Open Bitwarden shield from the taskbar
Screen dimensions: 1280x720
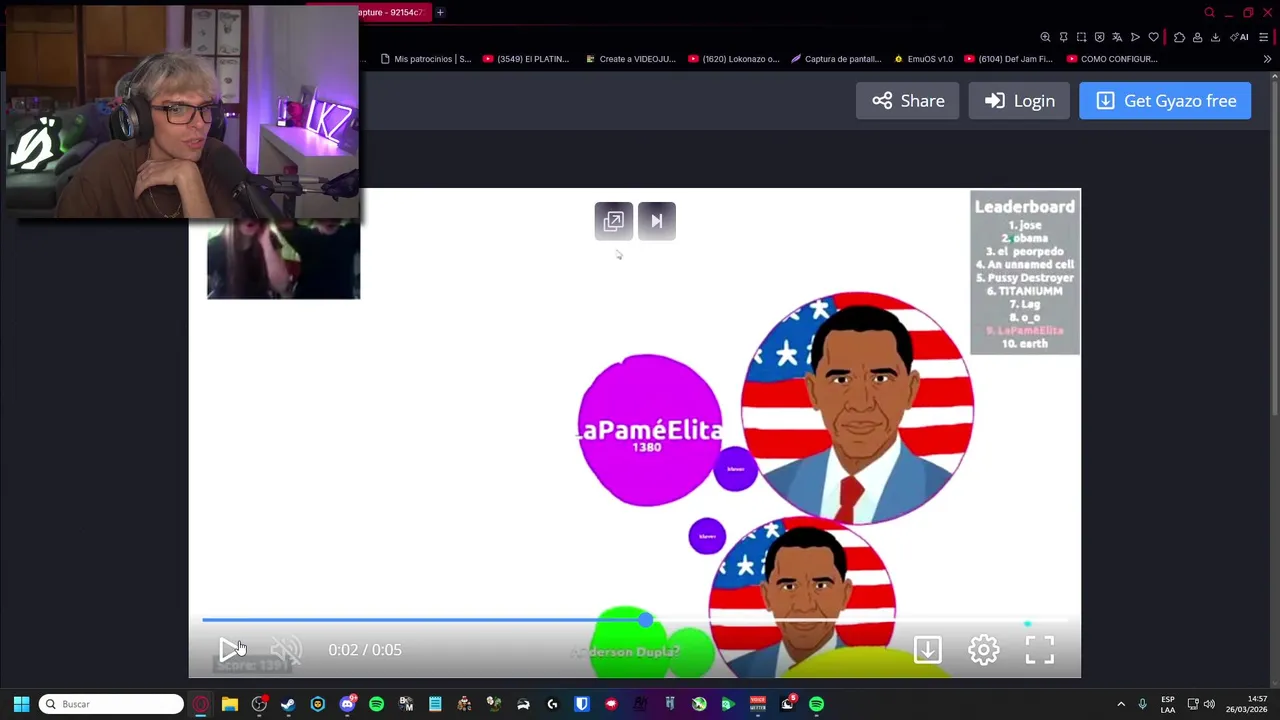coord(582,704)
